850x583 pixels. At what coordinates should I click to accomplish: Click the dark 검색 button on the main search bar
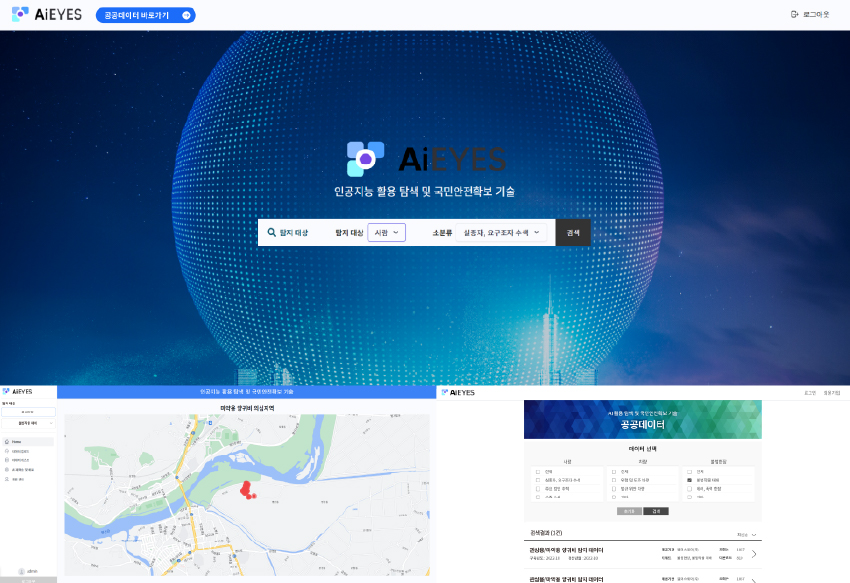[573, 233]
